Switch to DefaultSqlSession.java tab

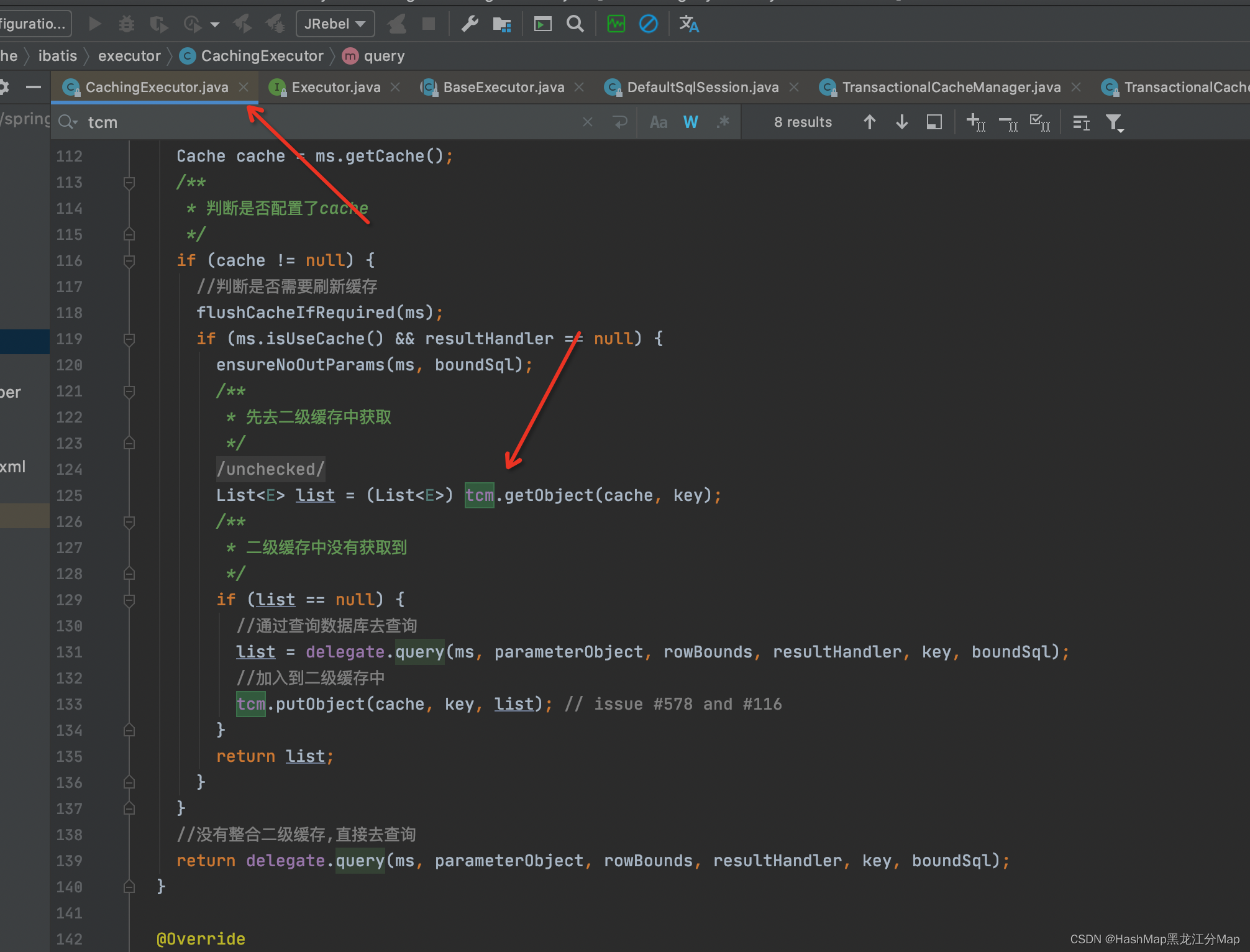pos(703,88)
